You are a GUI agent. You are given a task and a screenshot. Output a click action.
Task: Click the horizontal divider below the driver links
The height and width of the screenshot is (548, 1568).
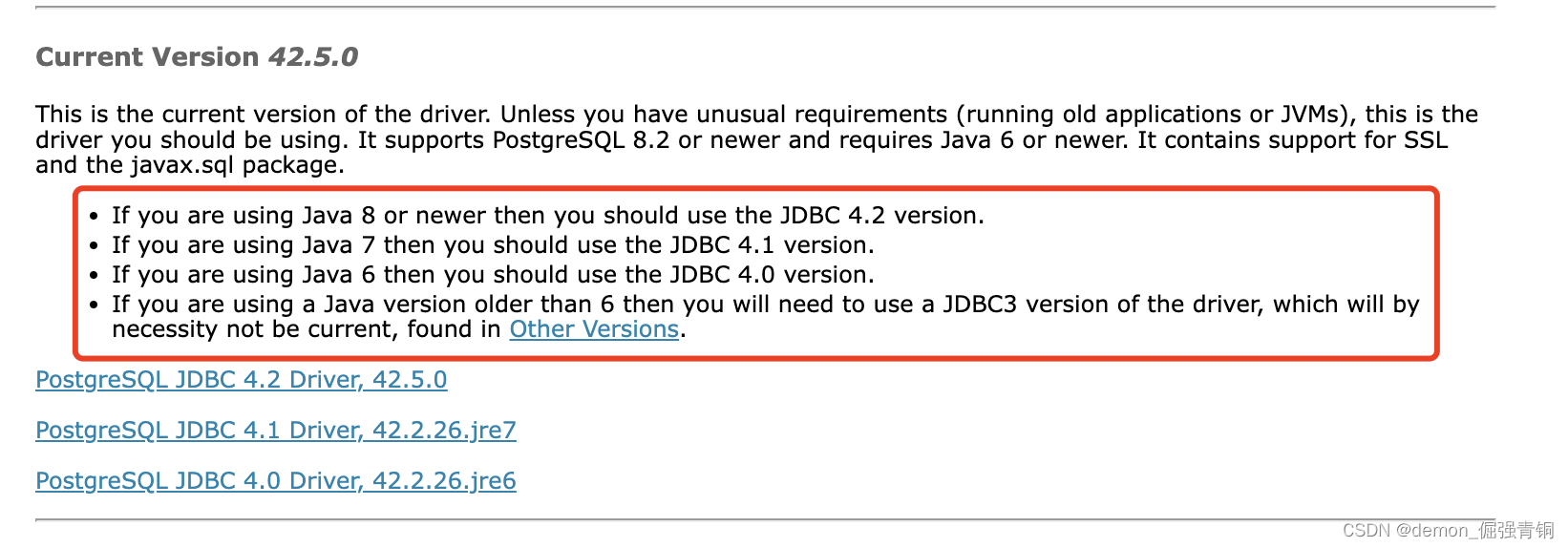click(765, 520)
